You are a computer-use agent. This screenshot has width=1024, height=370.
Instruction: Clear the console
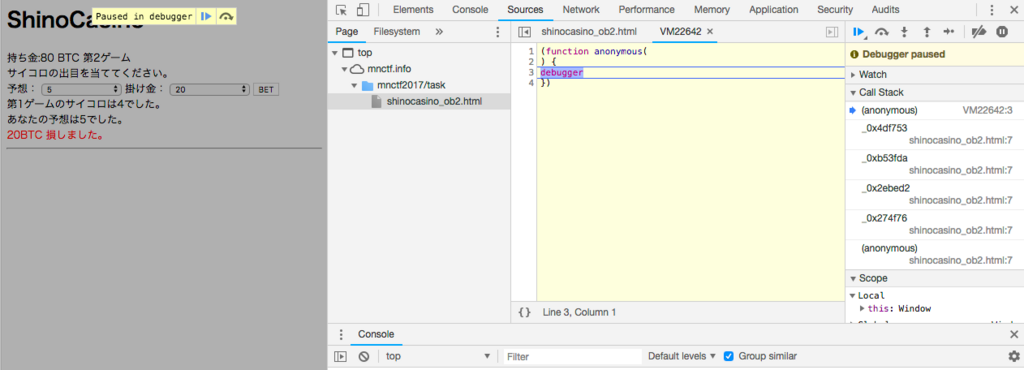tap(364, 356)
